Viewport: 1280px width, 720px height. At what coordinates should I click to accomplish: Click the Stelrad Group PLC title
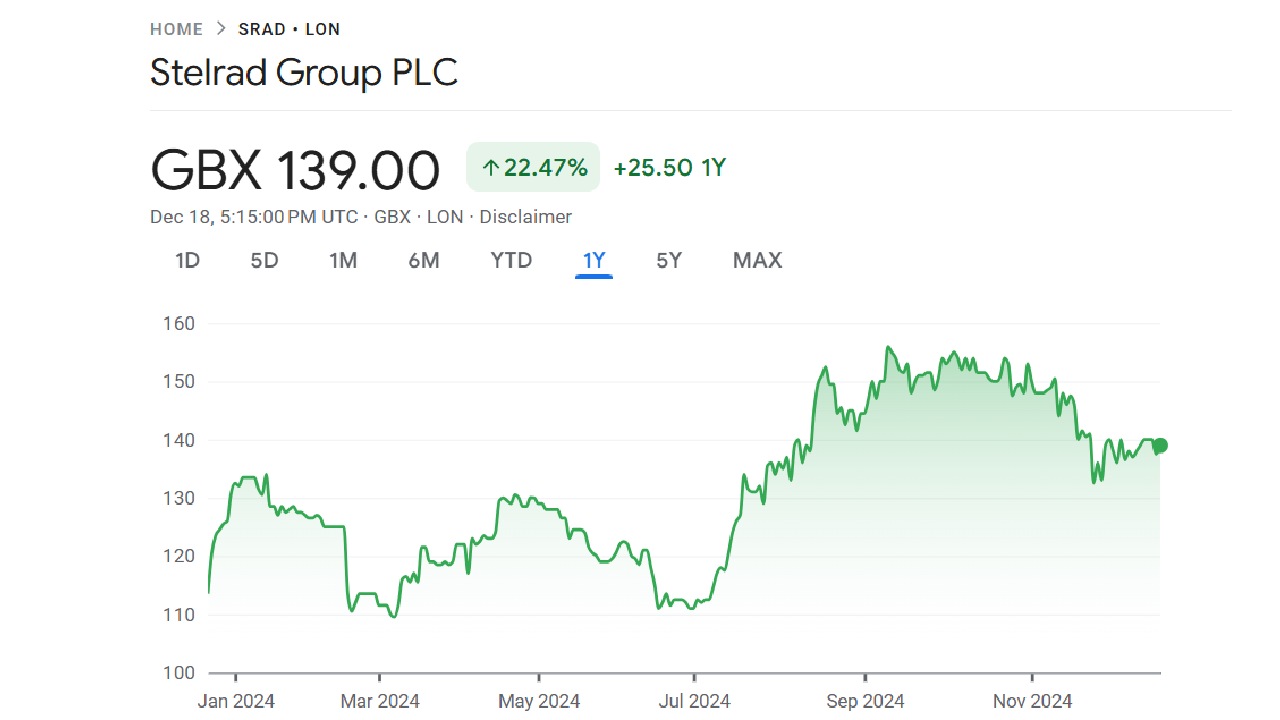(304, 73)
